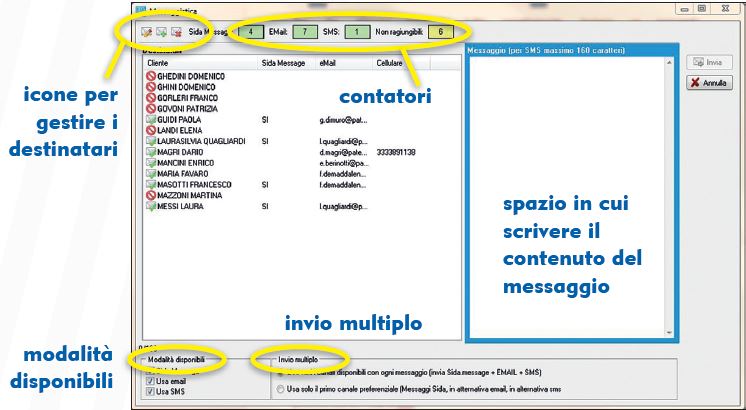Viewport: 746px width, 410px height.
Task: Click unreachable icon beside GHEDINI DOMENICO
Action: coord(151,76)
